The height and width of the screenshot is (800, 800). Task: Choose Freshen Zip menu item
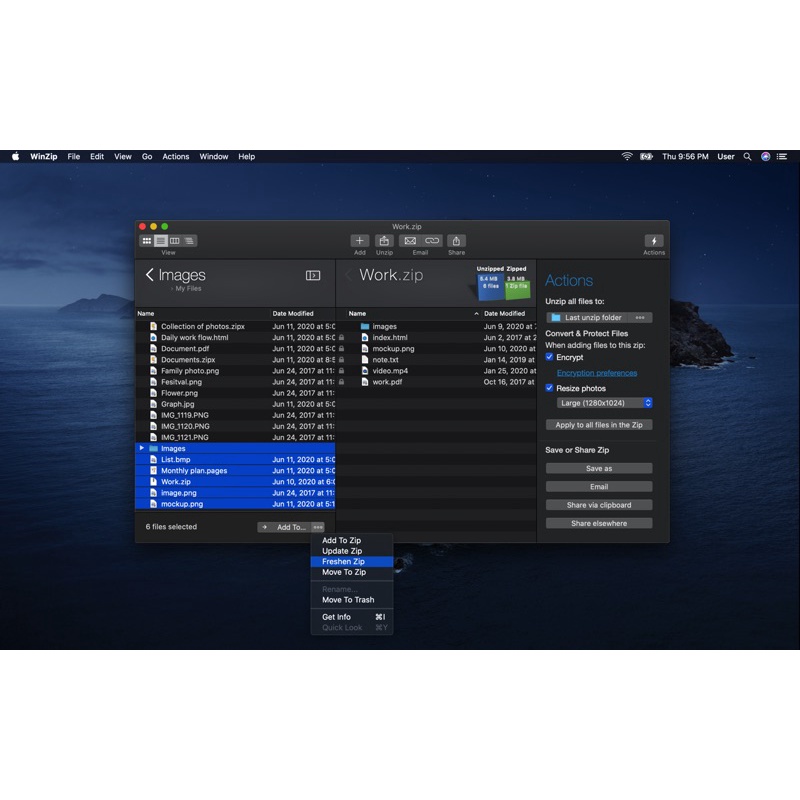click(x=352, y=562)
